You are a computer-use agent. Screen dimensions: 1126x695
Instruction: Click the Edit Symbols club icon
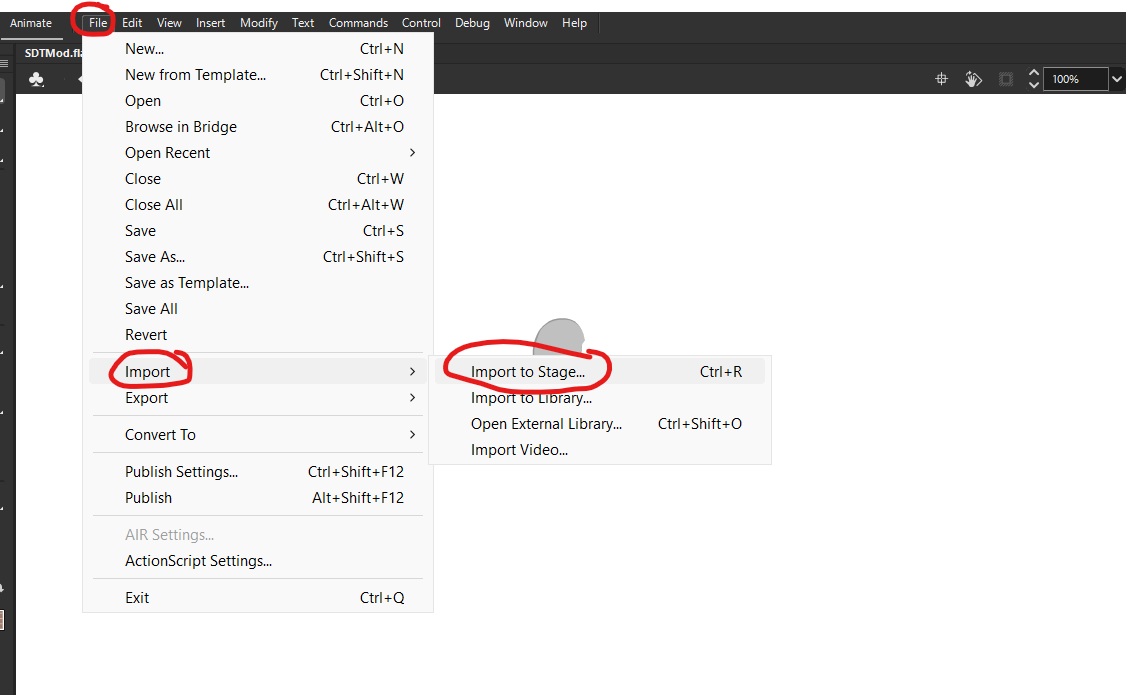click(x=37, y=79)
